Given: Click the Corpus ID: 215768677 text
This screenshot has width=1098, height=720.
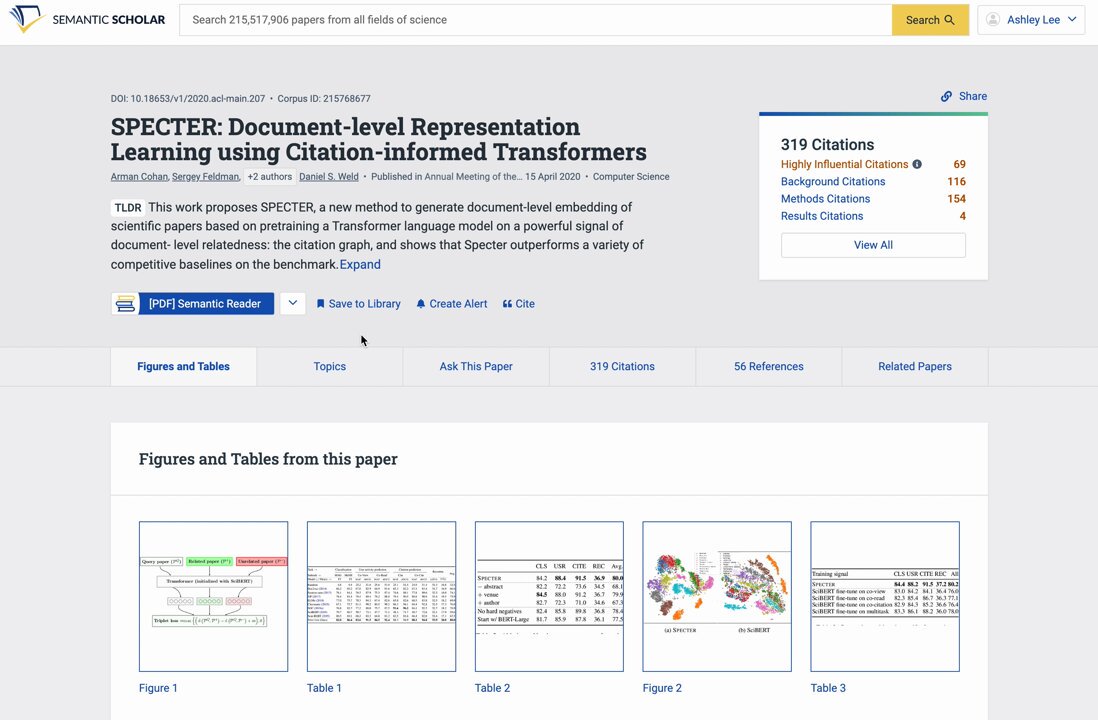Looking at the screenshot, I should tap(324, 99).
